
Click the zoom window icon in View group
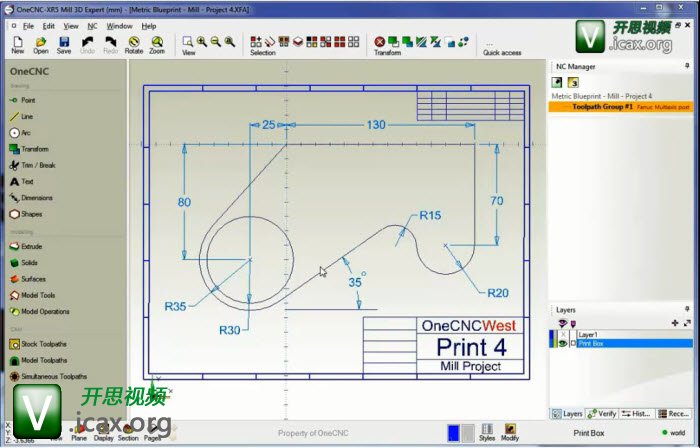click(188, 41)
